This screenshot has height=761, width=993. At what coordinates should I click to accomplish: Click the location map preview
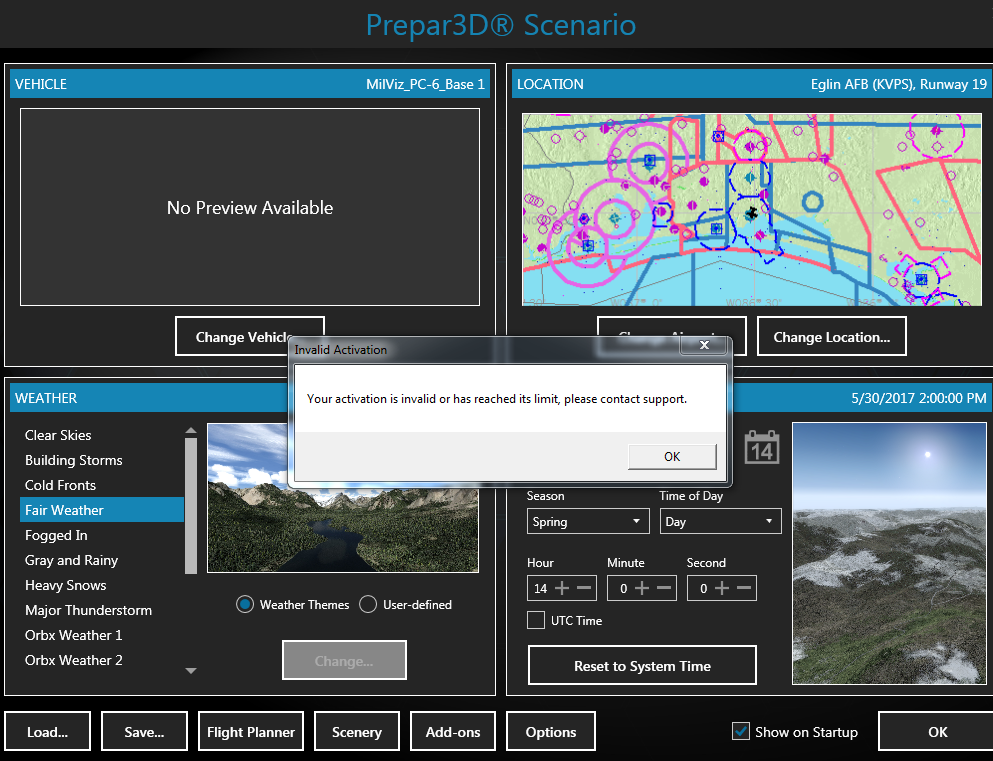(x=752, y=210)
